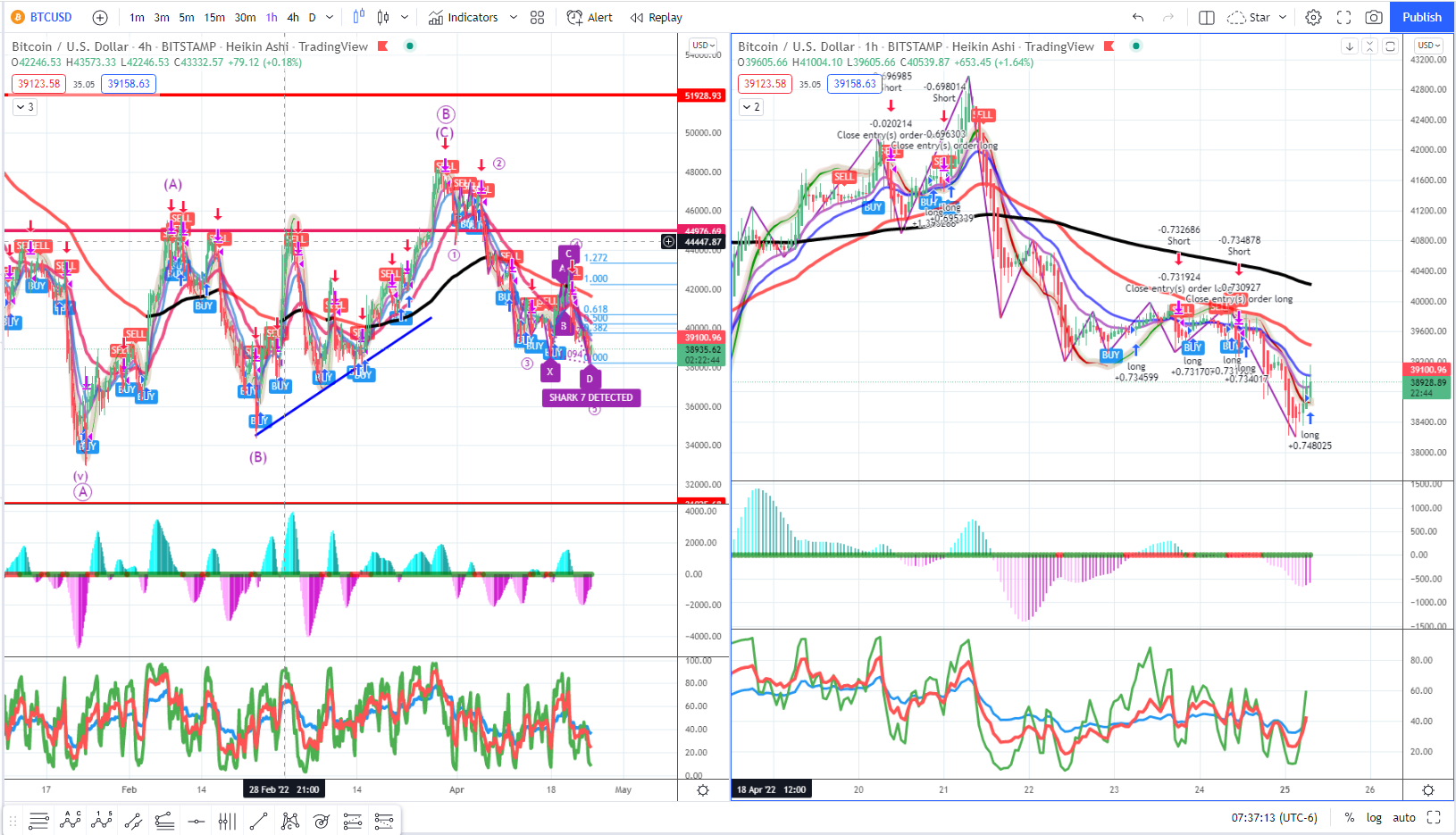Click the flag icon next to left chart title
The width and height of the screenshot is (1456, 835).
pyautogui.click(x=382, y=46)
